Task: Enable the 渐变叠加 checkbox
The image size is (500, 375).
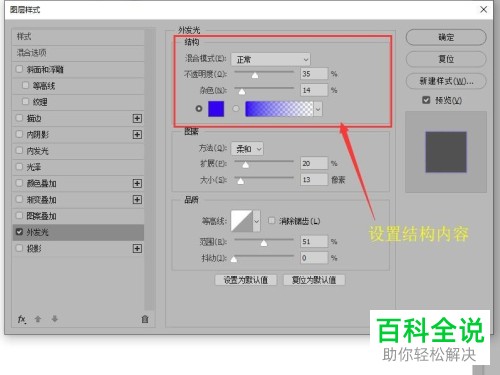Action: click(19, 199)
